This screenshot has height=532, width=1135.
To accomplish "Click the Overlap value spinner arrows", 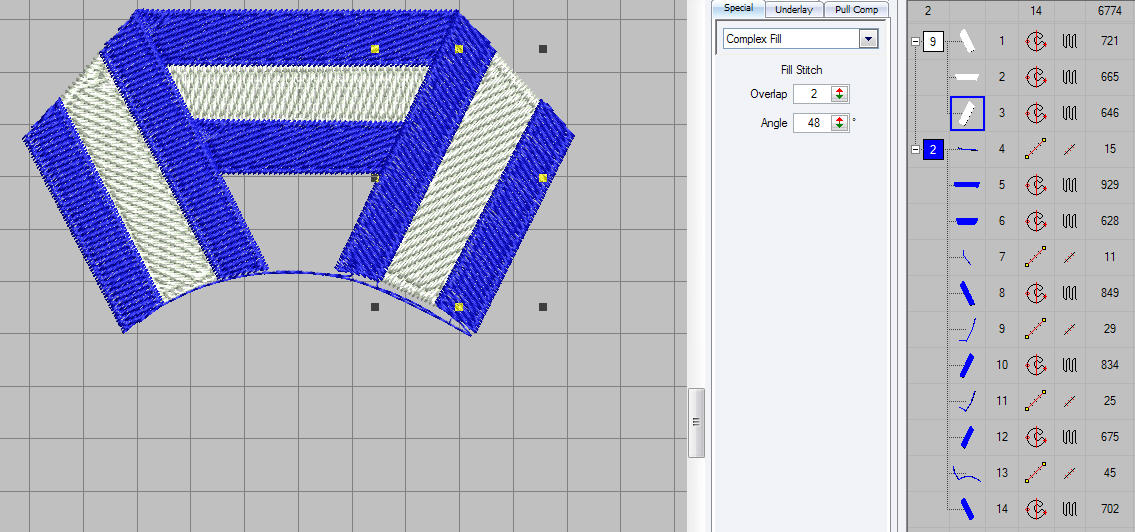I will pos(840,94).
